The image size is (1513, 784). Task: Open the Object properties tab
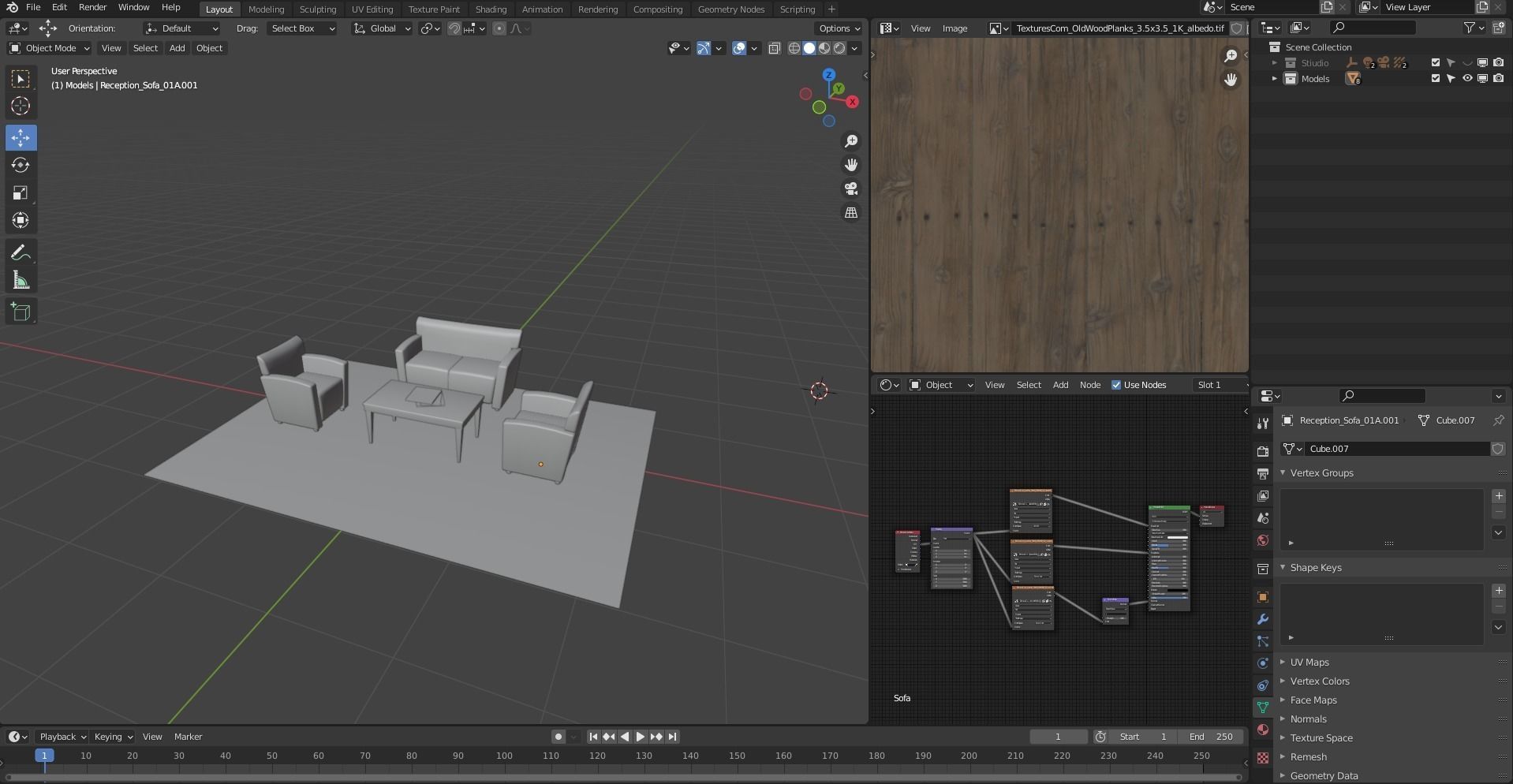1263,597
